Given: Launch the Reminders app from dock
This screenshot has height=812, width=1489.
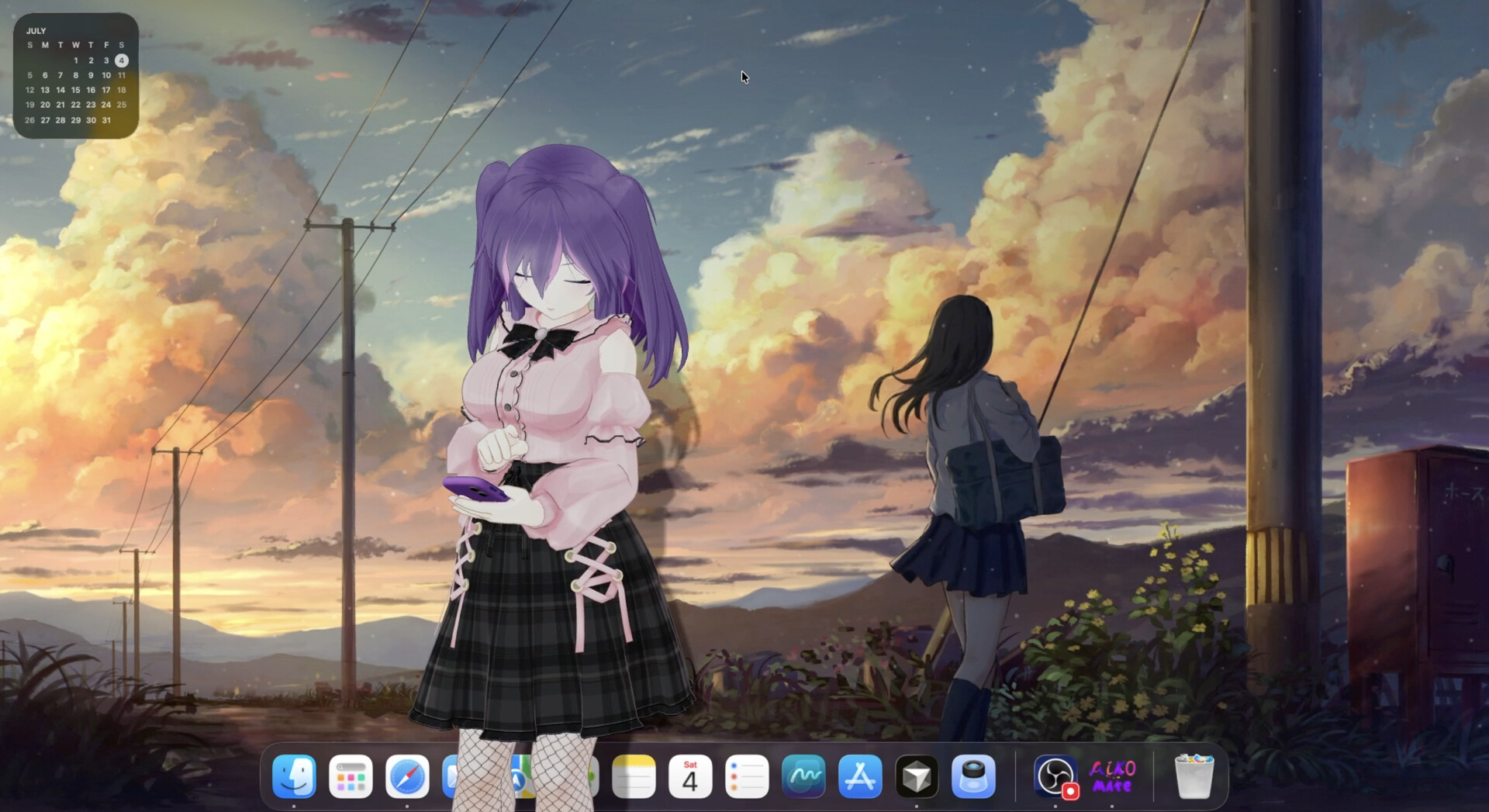Looking at the screenshot, I should [x=747, y=776].
